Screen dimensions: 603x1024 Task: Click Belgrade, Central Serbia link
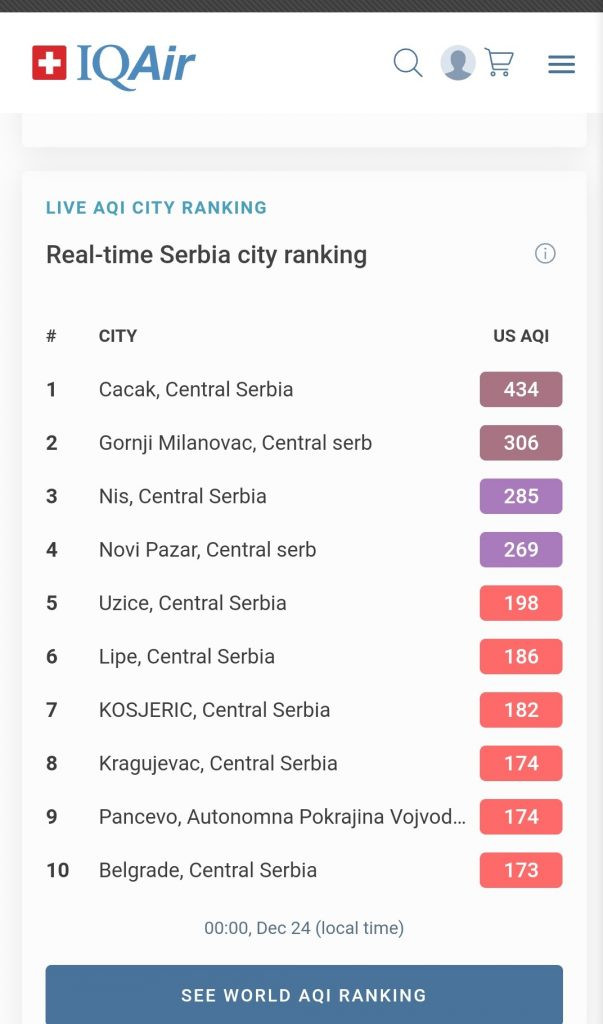coord(207,870)
